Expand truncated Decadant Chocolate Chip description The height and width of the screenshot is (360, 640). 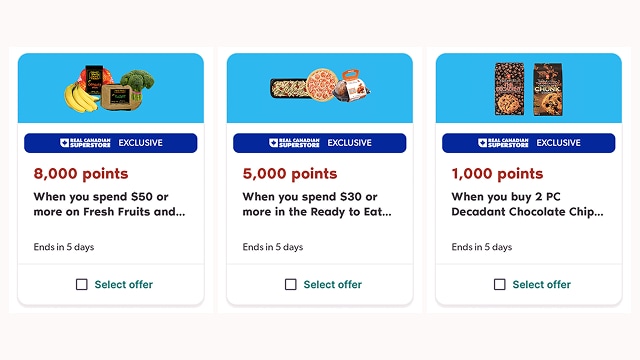(x=527, y=204)
